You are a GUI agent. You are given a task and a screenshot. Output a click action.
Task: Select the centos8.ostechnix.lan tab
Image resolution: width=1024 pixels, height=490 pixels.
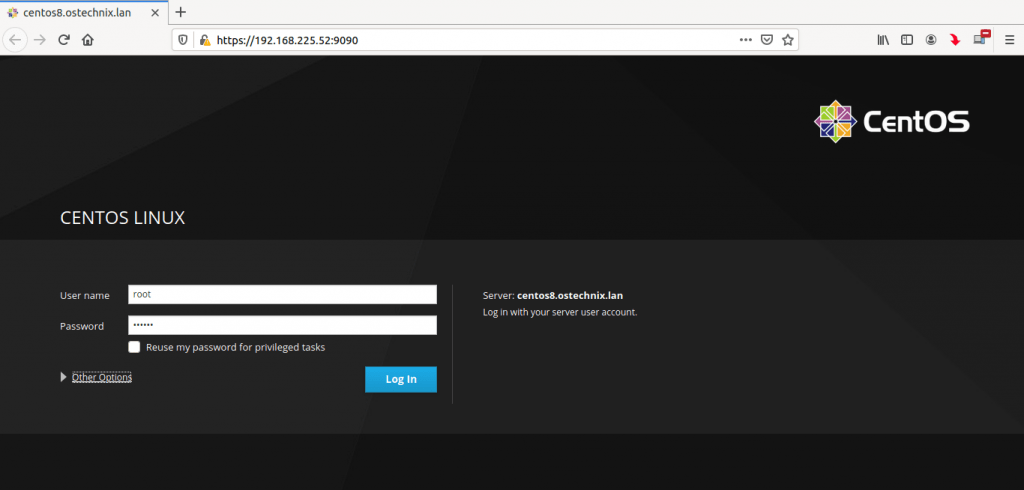(x=76, y=12)
